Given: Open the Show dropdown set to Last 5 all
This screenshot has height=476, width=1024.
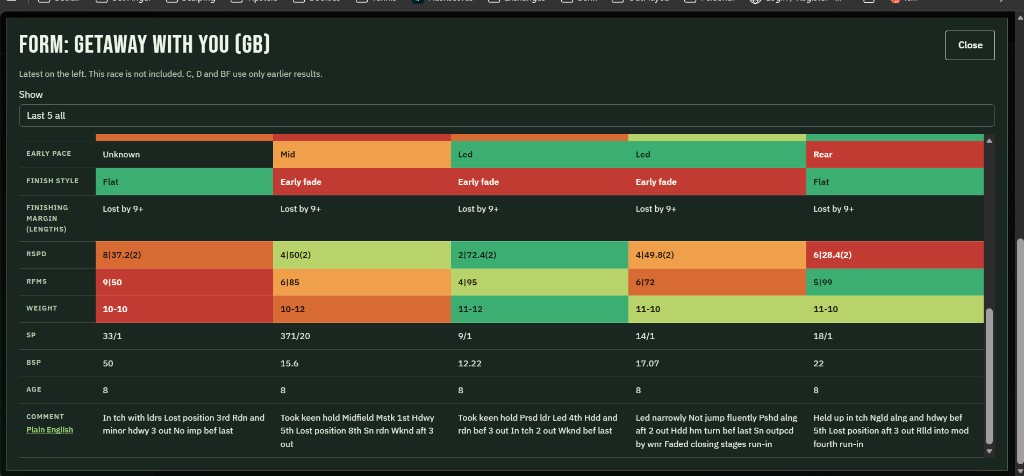Looking at the screenshot, I should click(506, 116).
